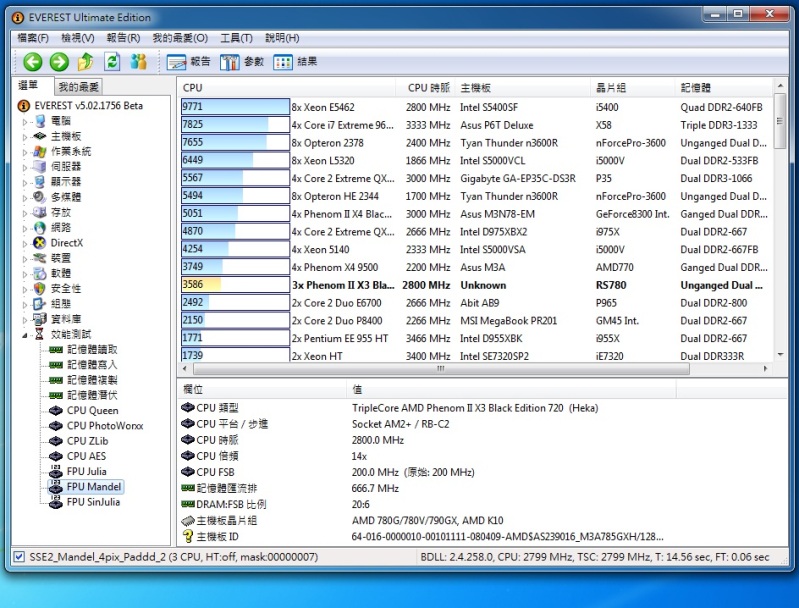The image size is (799, 608).
Task: Open the CPU PhotoWorxx benchmark
Action: coord(105,426)
